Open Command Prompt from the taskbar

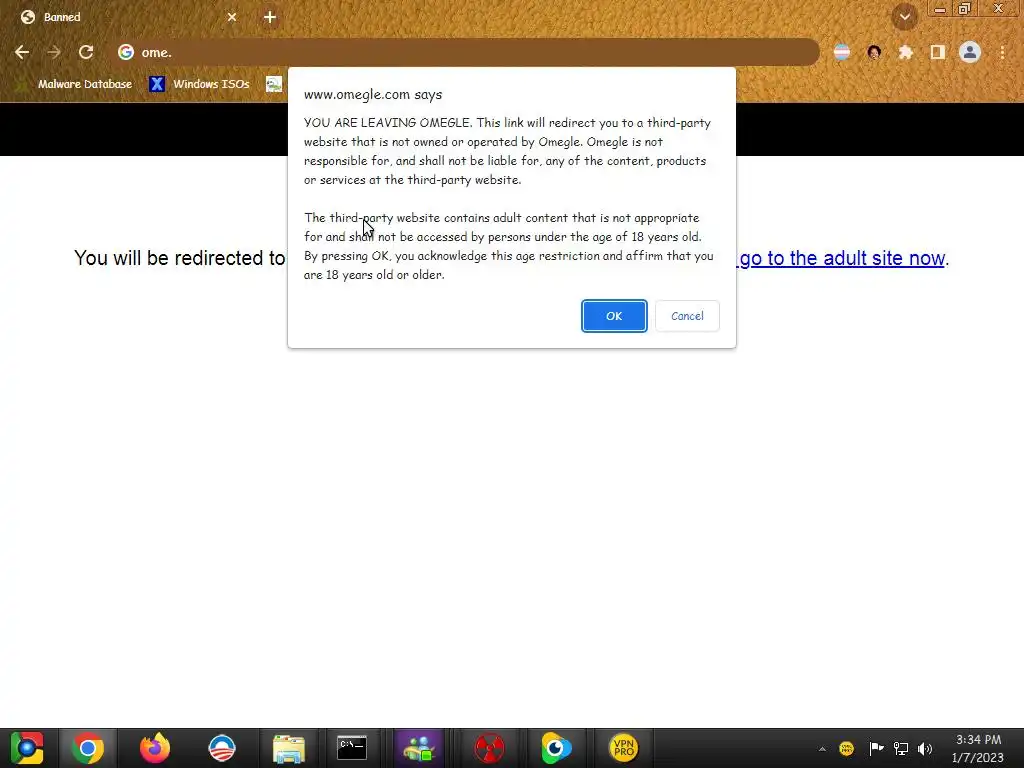pyautogui.click(x=352, y=748)
